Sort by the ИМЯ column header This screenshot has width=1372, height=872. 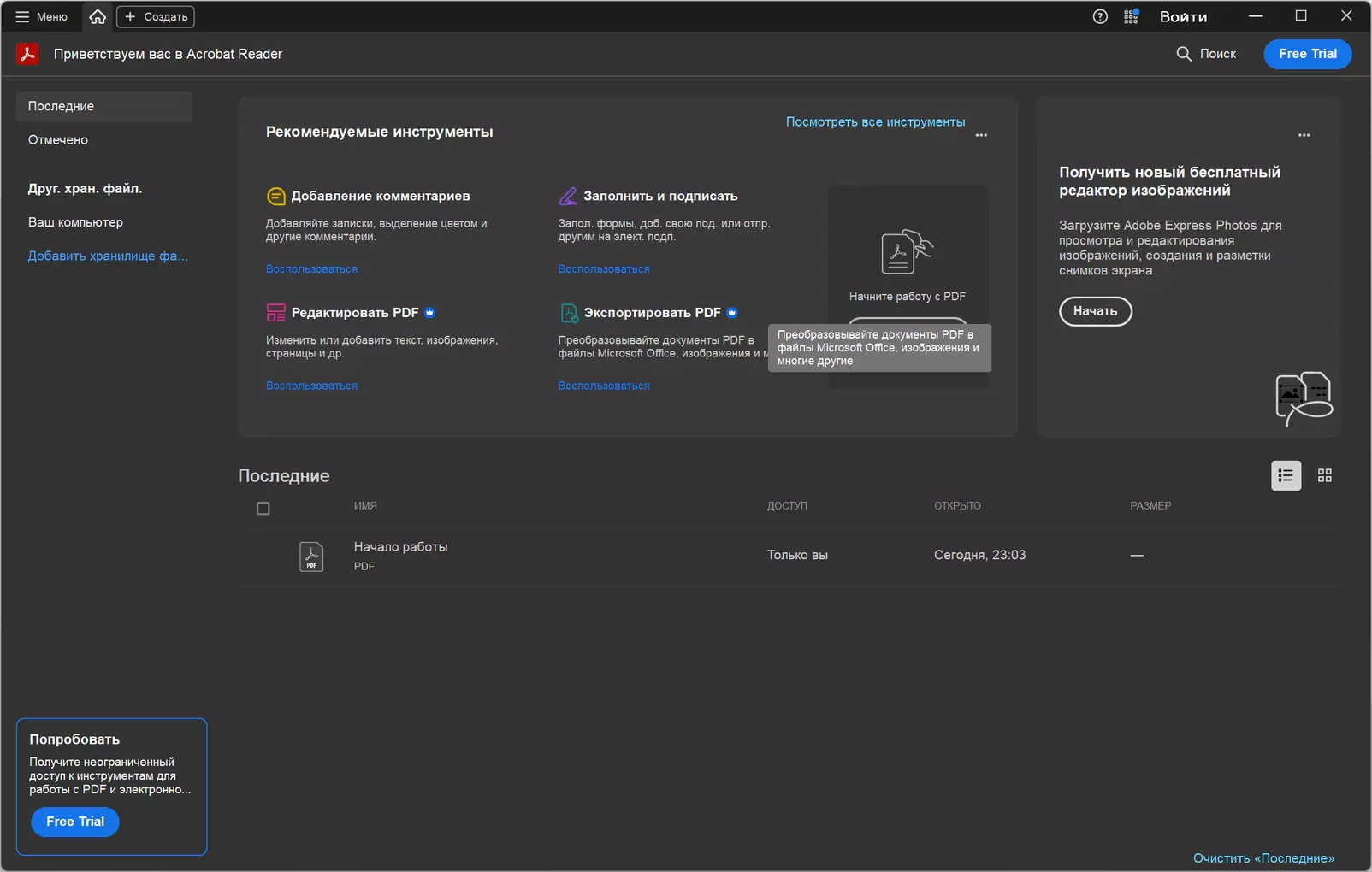pyautogui.click(x=365, y=506)
